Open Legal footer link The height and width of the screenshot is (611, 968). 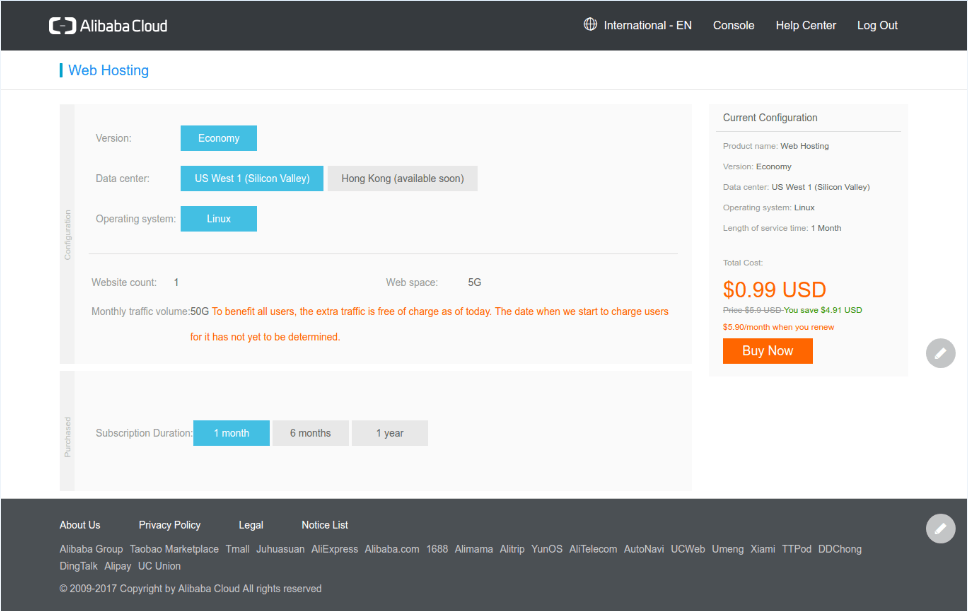tap(251, 525)
